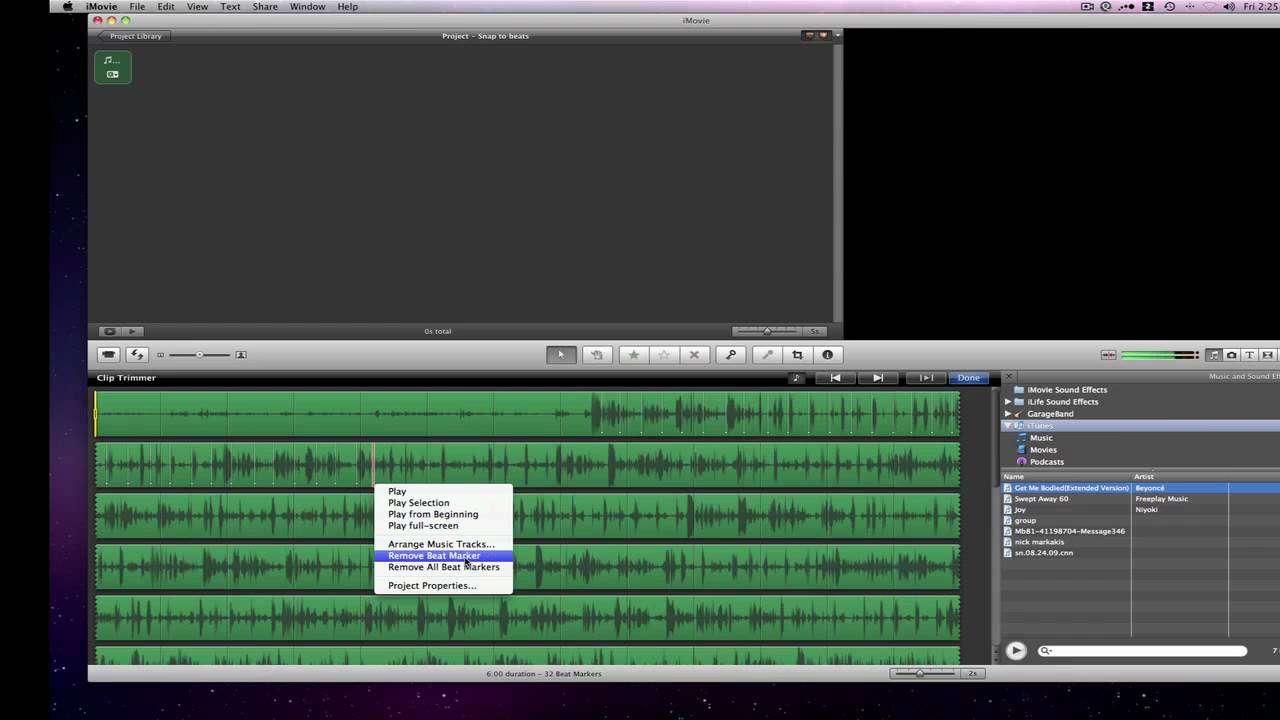This screenshot has width=1280, height=720.
Task: Expand the GarageBand folder
Action: point(1008,414)
